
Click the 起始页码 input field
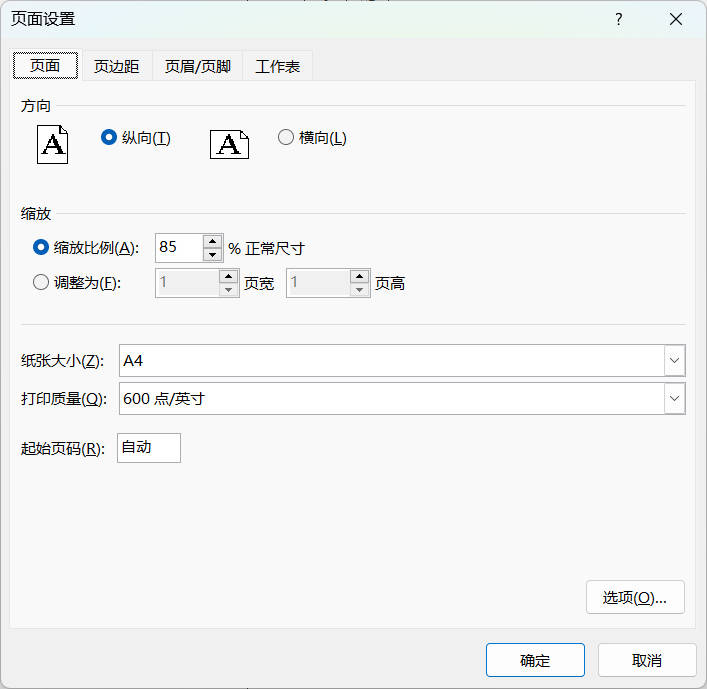[149, 448]
